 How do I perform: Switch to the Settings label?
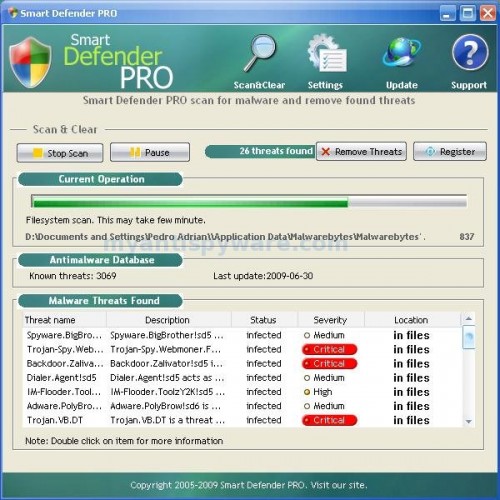point(325,85)
